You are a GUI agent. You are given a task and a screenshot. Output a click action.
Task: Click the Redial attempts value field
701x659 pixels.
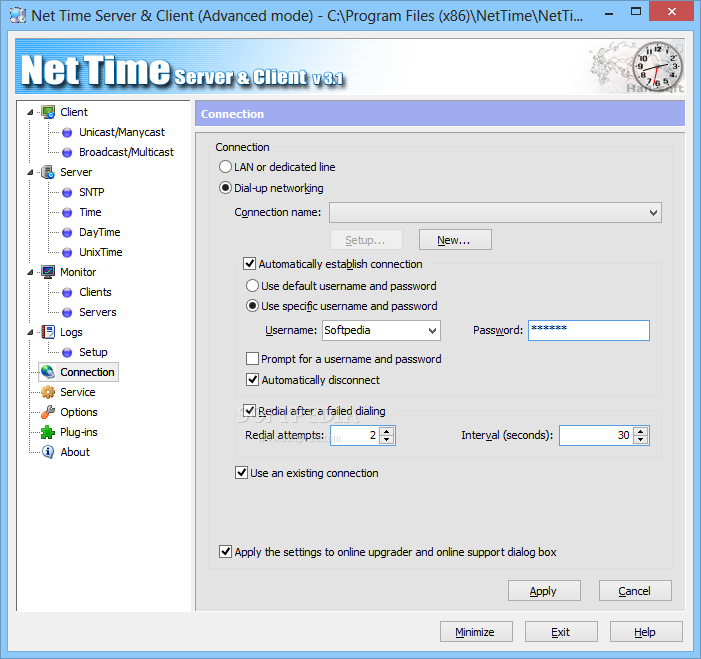click(355, 435)
